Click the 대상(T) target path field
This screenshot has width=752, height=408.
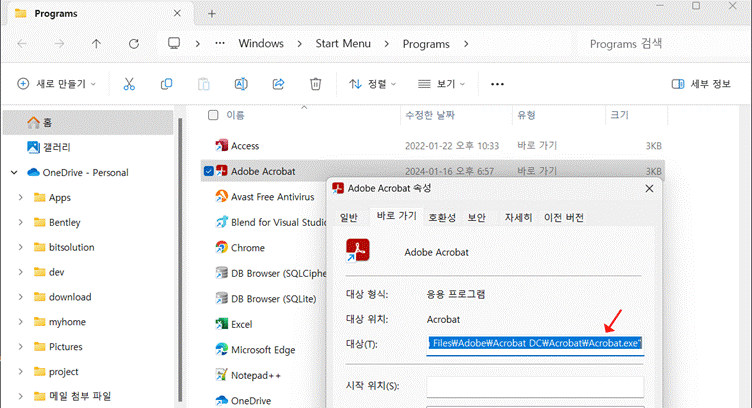535,344
